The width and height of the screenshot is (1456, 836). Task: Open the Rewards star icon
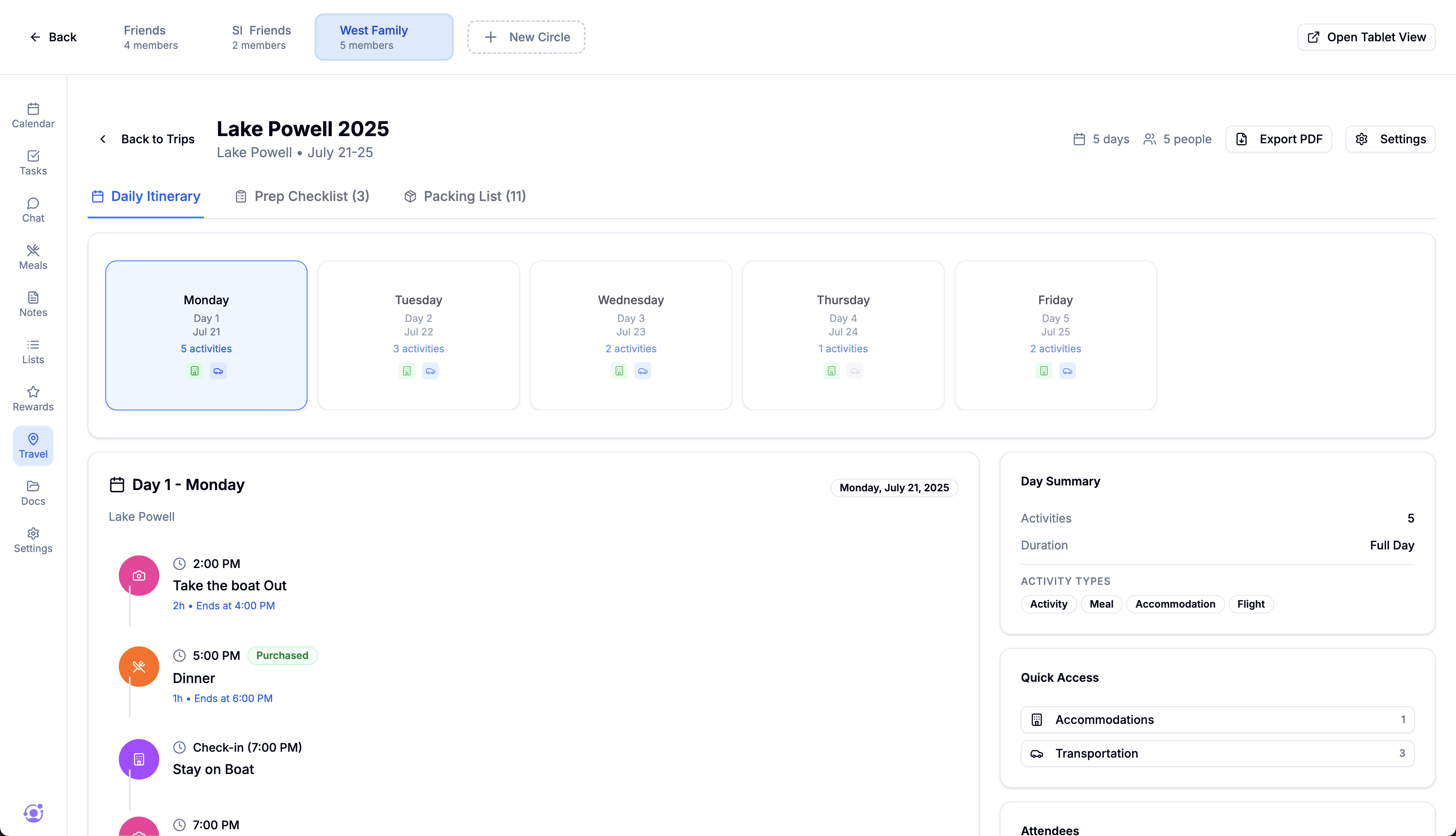tap(33, 399)
